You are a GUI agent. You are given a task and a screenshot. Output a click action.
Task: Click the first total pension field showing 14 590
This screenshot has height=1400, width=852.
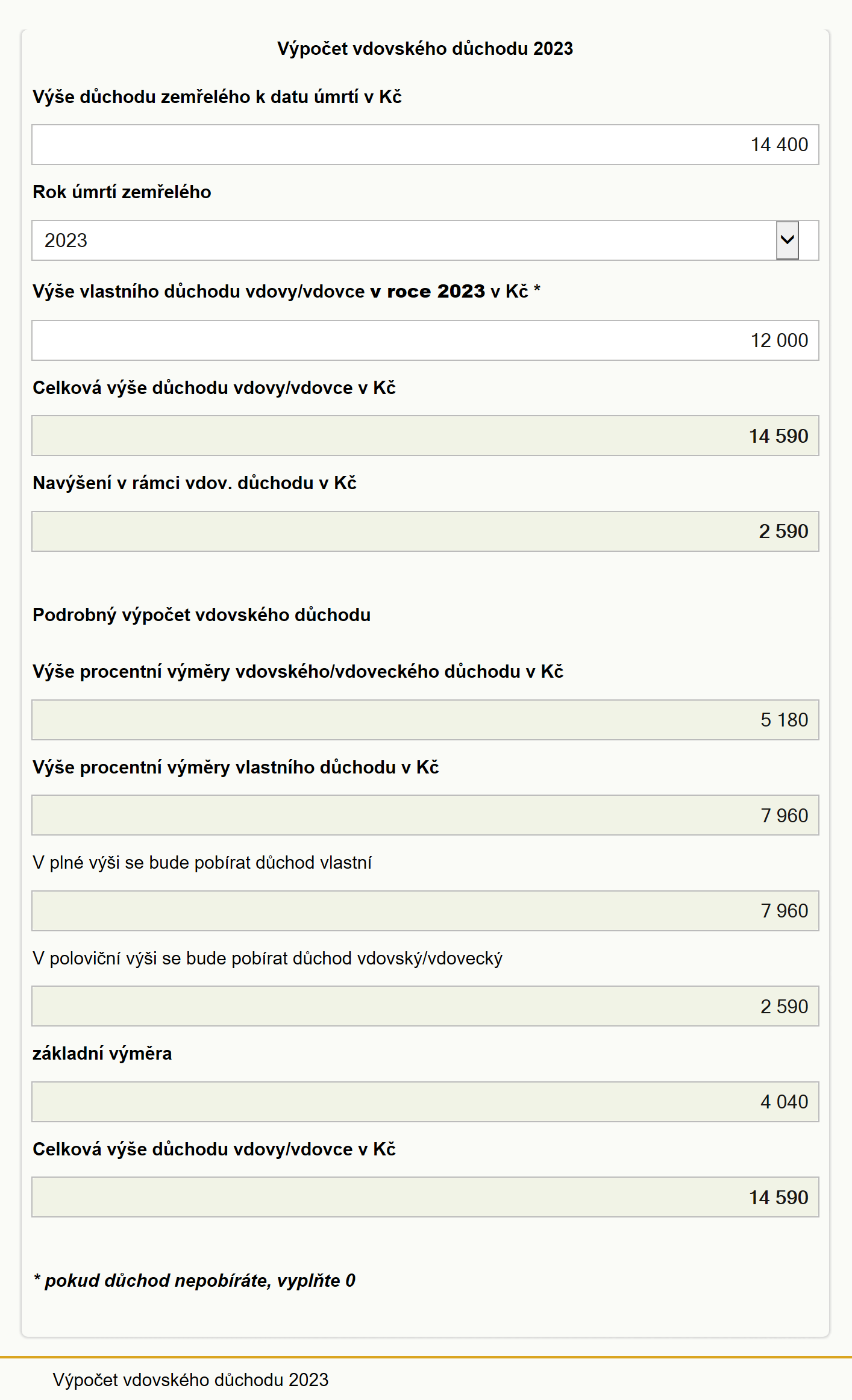pyautogui.click(x=425, y=436)
